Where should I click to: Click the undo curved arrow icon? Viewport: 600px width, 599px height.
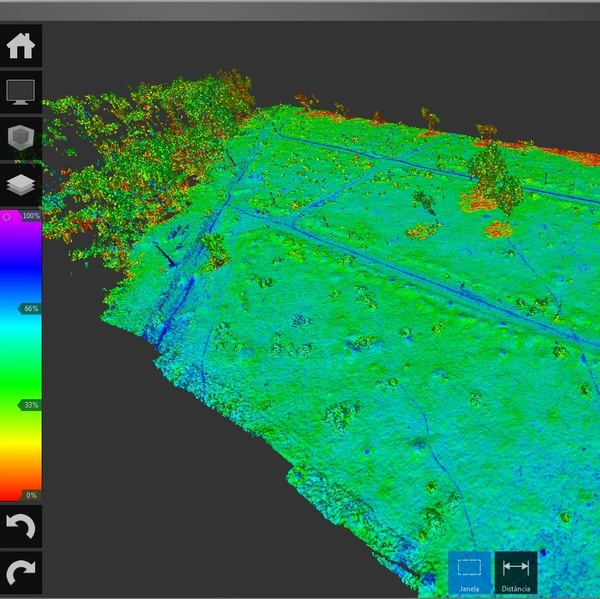(20, 525)
